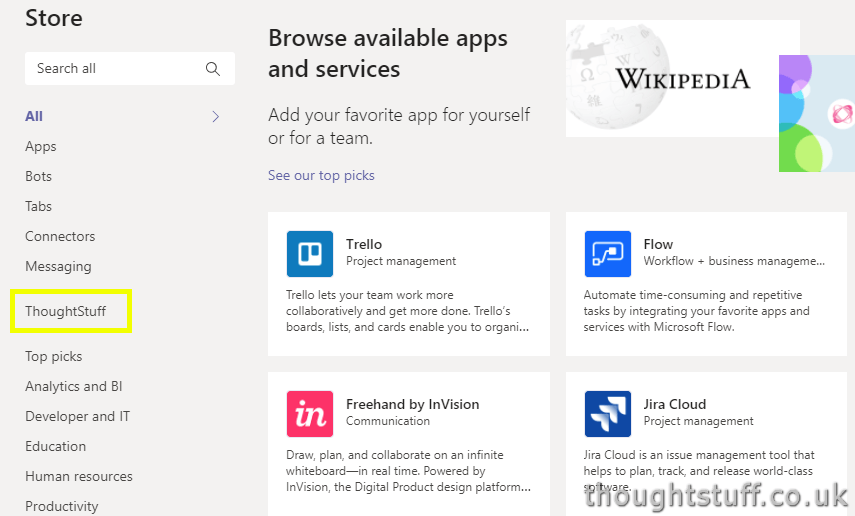Image resolution: width=855 pixels, height=516 pixels.
Task: Click 'Workflow + business manageme...' subtitle
Action: coord(734,261)
